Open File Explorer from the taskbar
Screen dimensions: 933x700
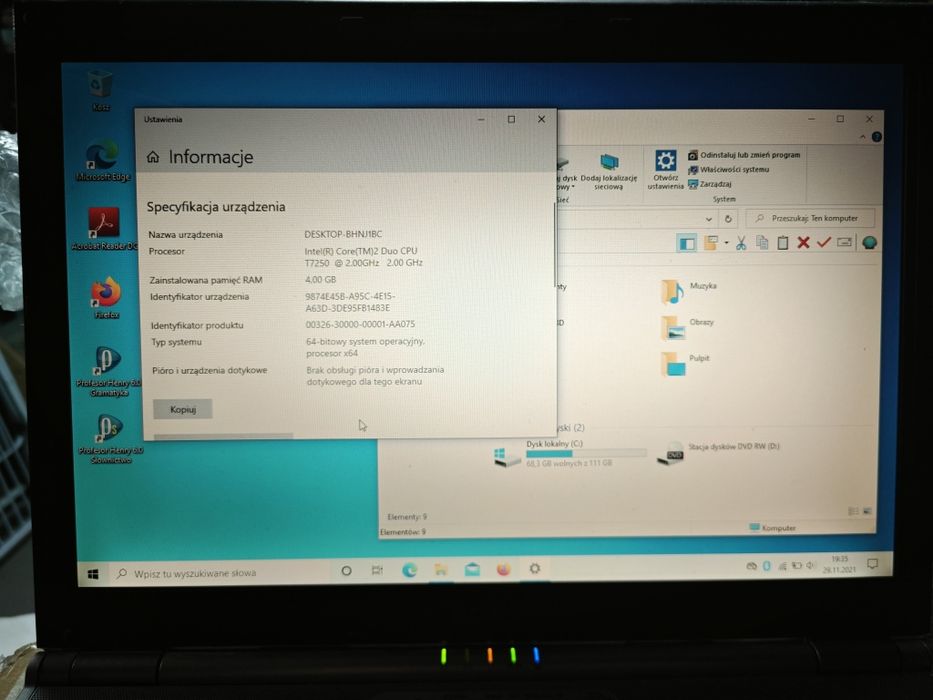tap(441, 570)
